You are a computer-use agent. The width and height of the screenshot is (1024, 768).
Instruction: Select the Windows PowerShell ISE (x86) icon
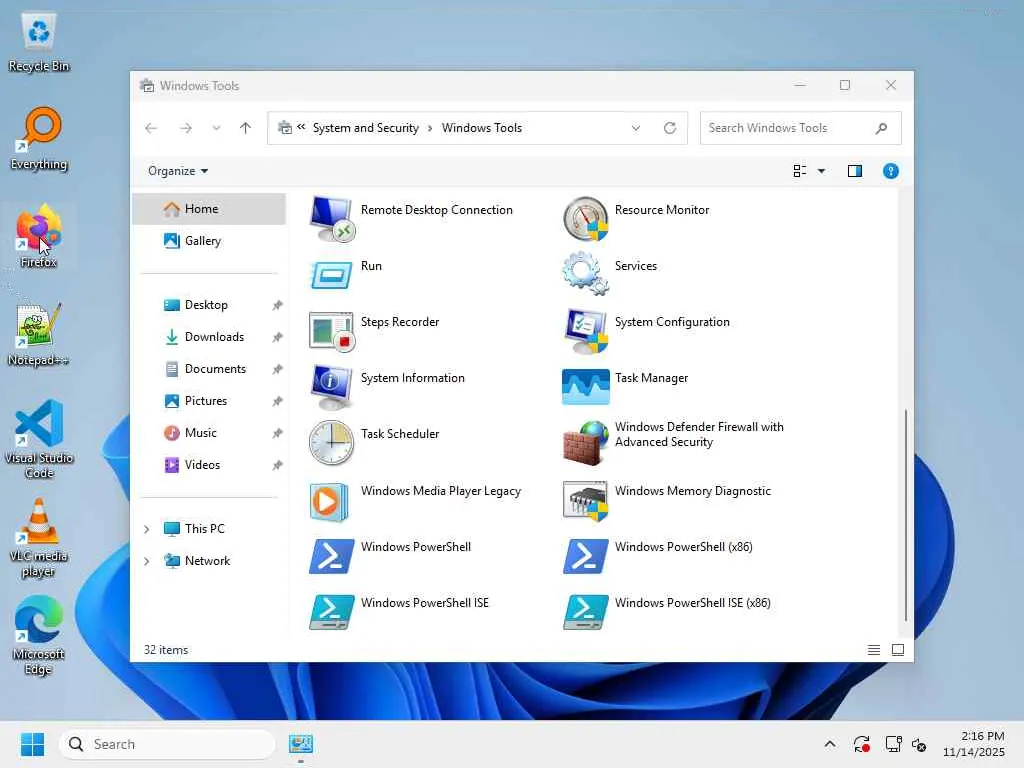585,612
